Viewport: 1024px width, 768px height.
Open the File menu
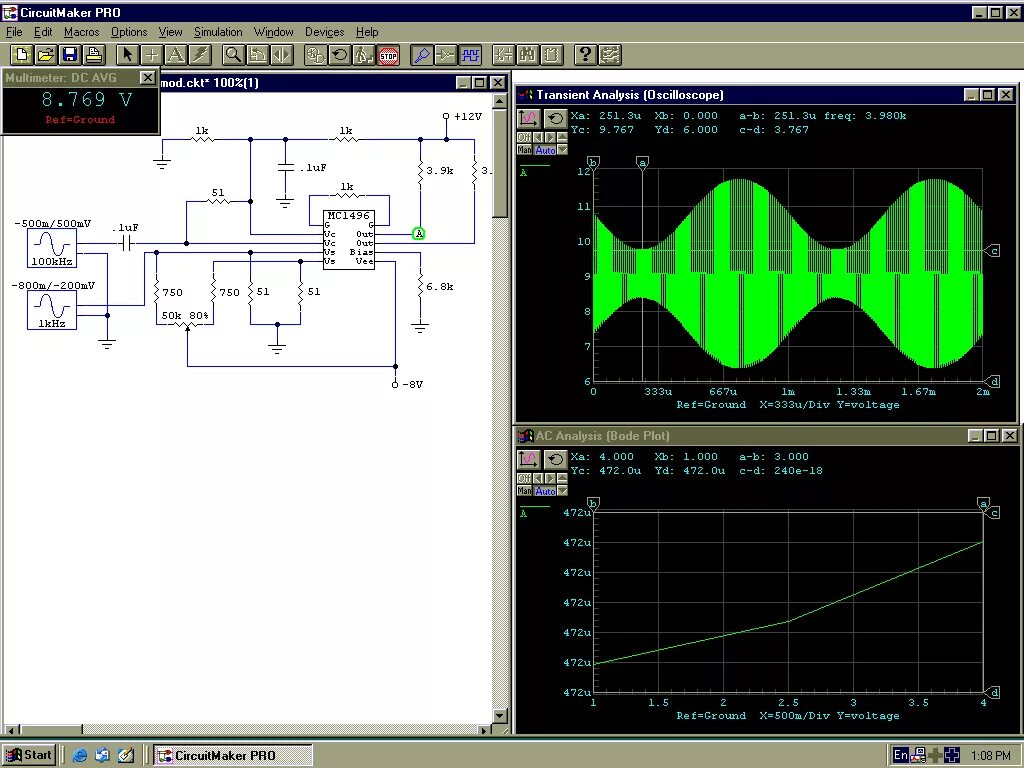pos(14,32)
